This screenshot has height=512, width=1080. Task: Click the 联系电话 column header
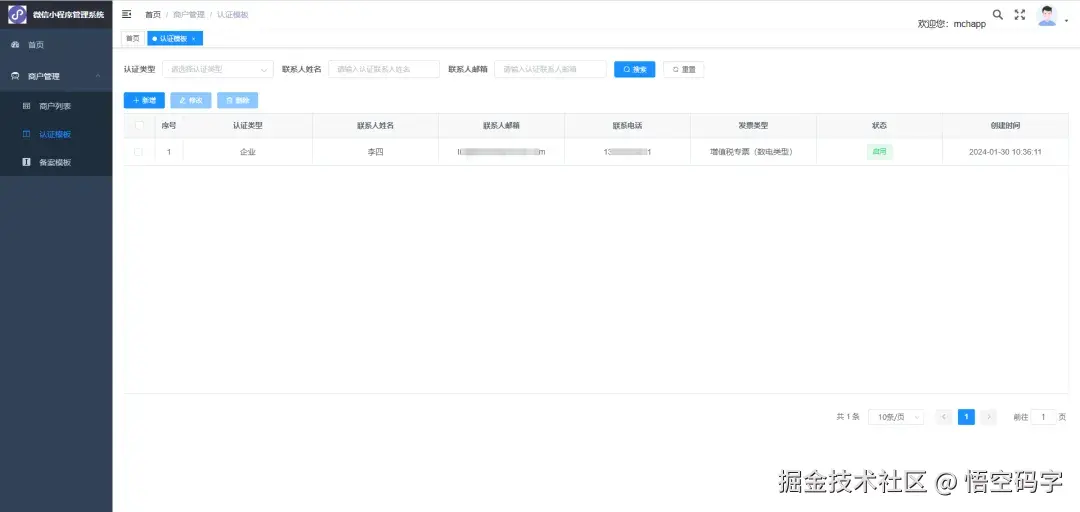point(627,126)
